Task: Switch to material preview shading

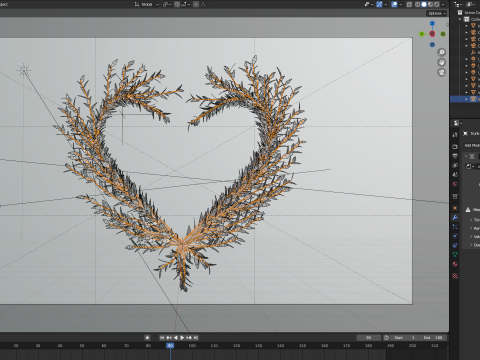Action: 430,4
